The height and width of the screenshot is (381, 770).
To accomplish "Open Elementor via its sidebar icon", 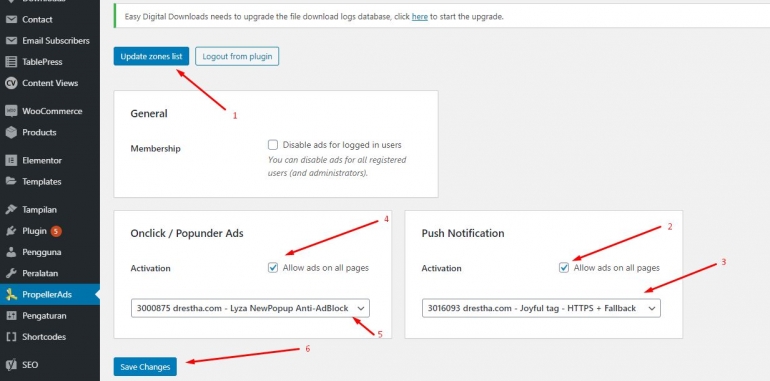I will [x=11, y=161].
